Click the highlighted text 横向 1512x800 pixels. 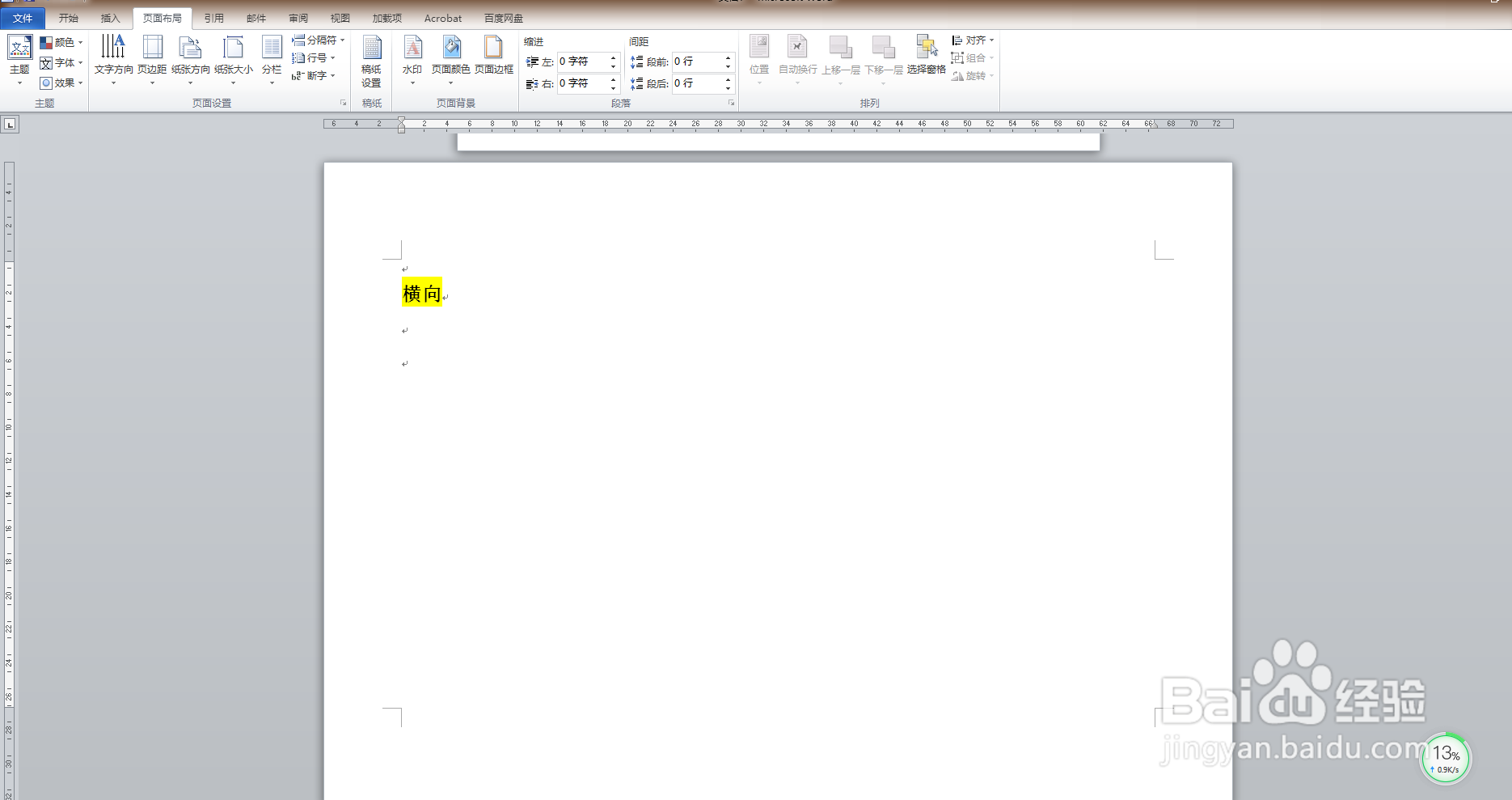click(x=422, y=293)
